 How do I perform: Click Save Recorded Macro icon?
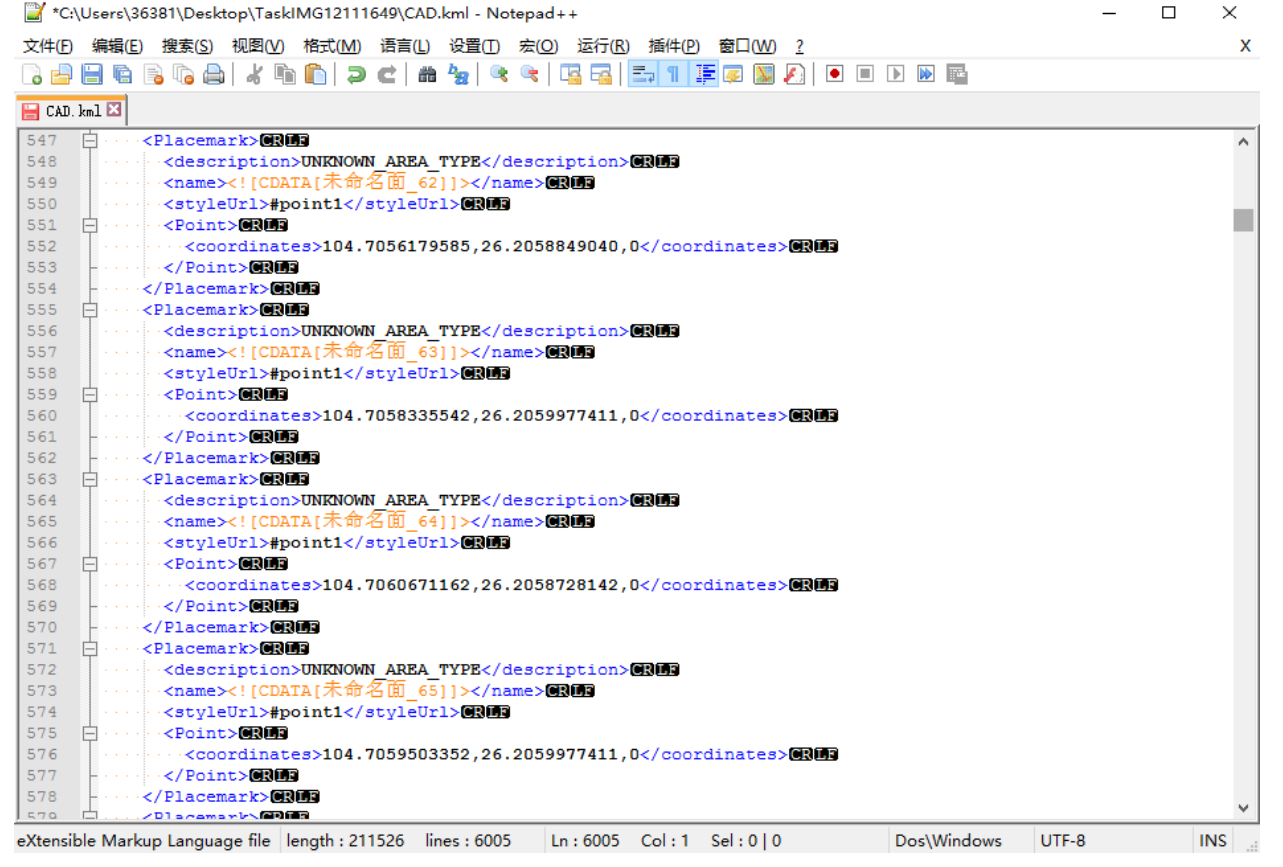957,74
